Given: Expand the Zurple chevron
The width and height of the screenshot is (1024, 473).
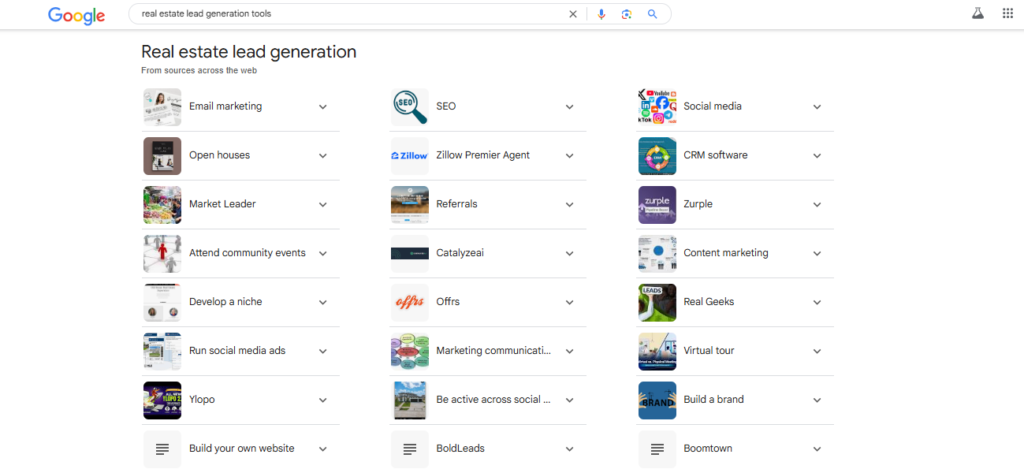Looking at the screenshot, I should tap(817, 204).
